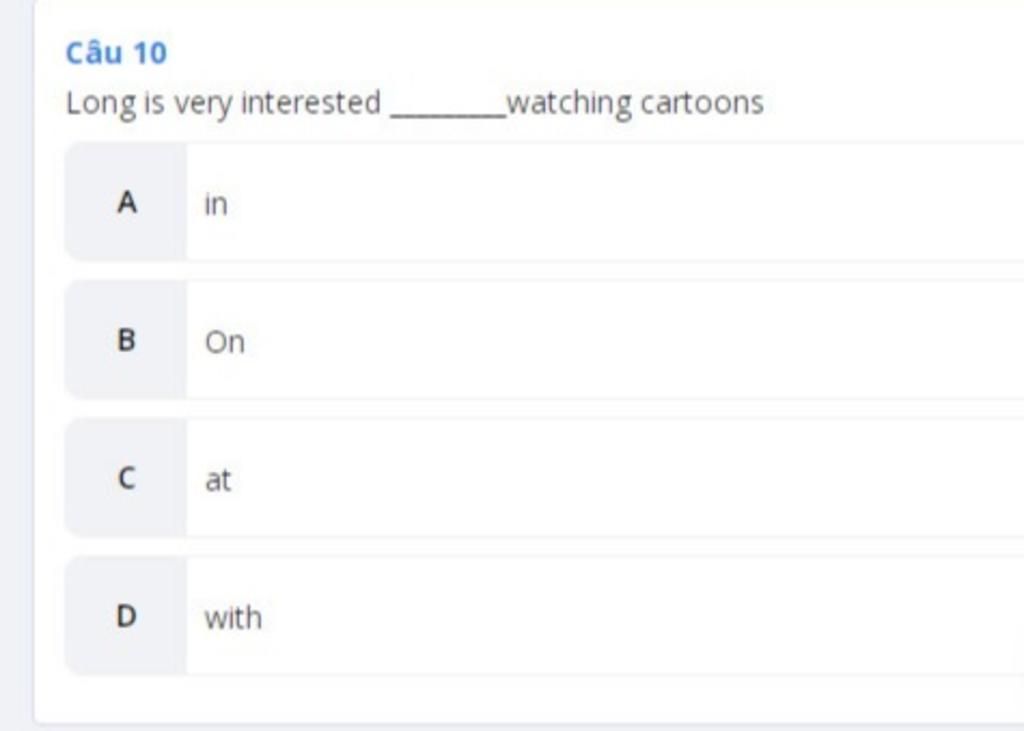Choose option D row for question 10
Viewport: 1024px width, 731px height.
tap(545, 616)
